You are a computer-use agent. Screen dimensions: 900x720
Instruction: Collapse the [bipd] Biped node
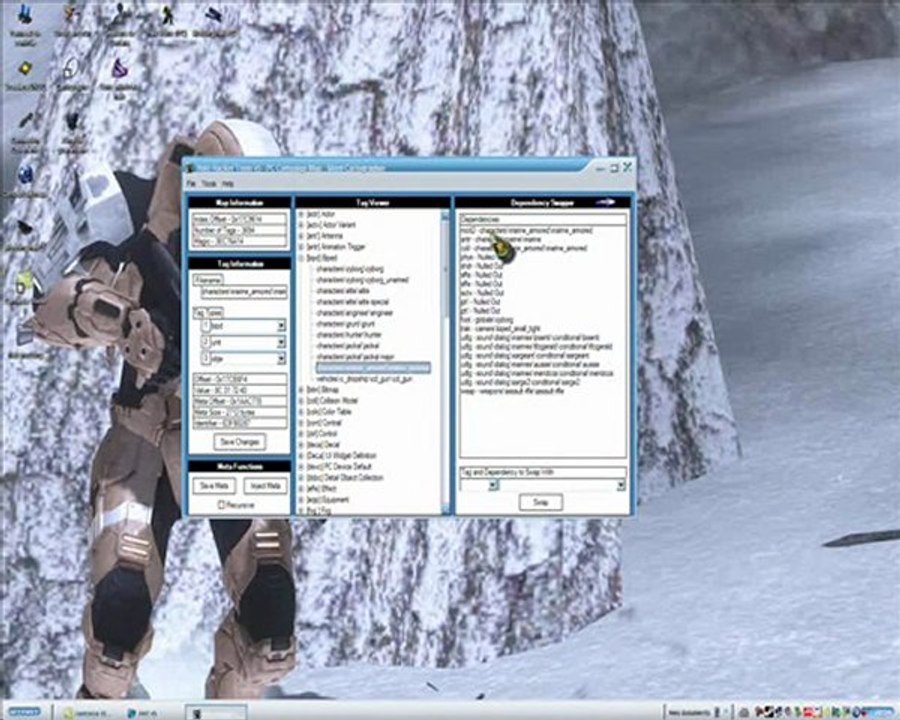pos(301,258)
